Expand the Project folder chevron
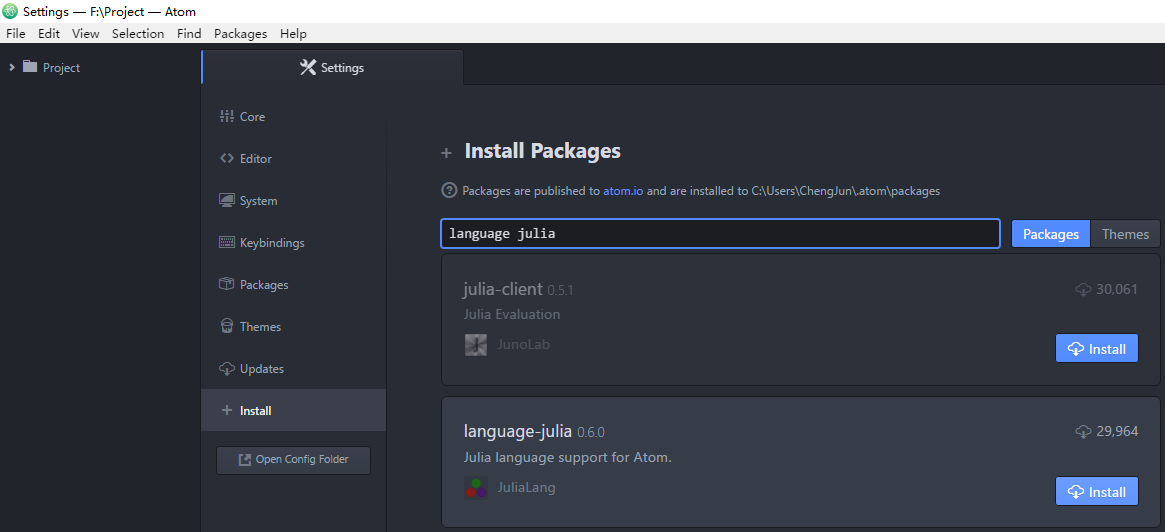Screen dimensions: 1165x532 coord(12,68)
